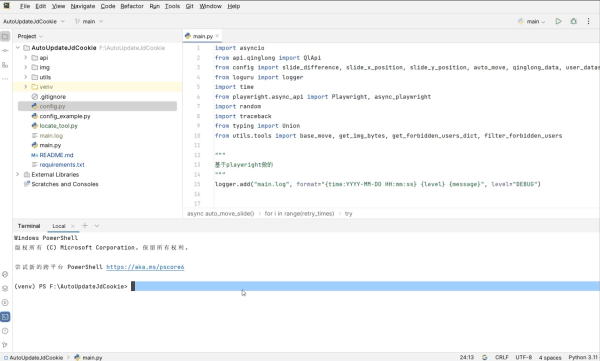This screenshot has height=361, width=600.
Task: Open the more actions vertical dots menu
Action: pyautogui.click(x=588, y=21)
